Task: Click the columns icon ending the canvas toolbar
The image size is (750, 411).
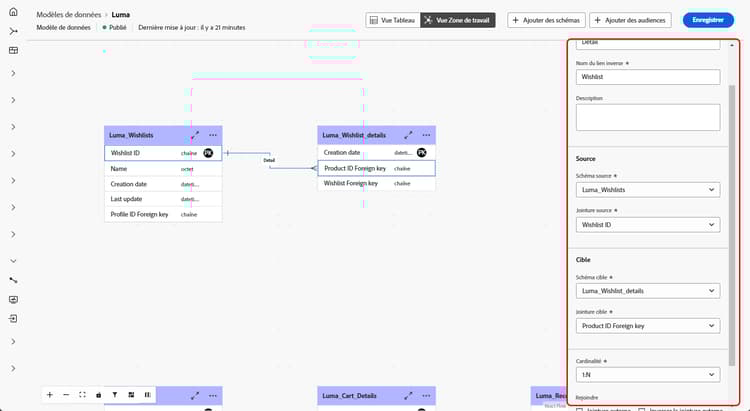Action: point(147,395)
